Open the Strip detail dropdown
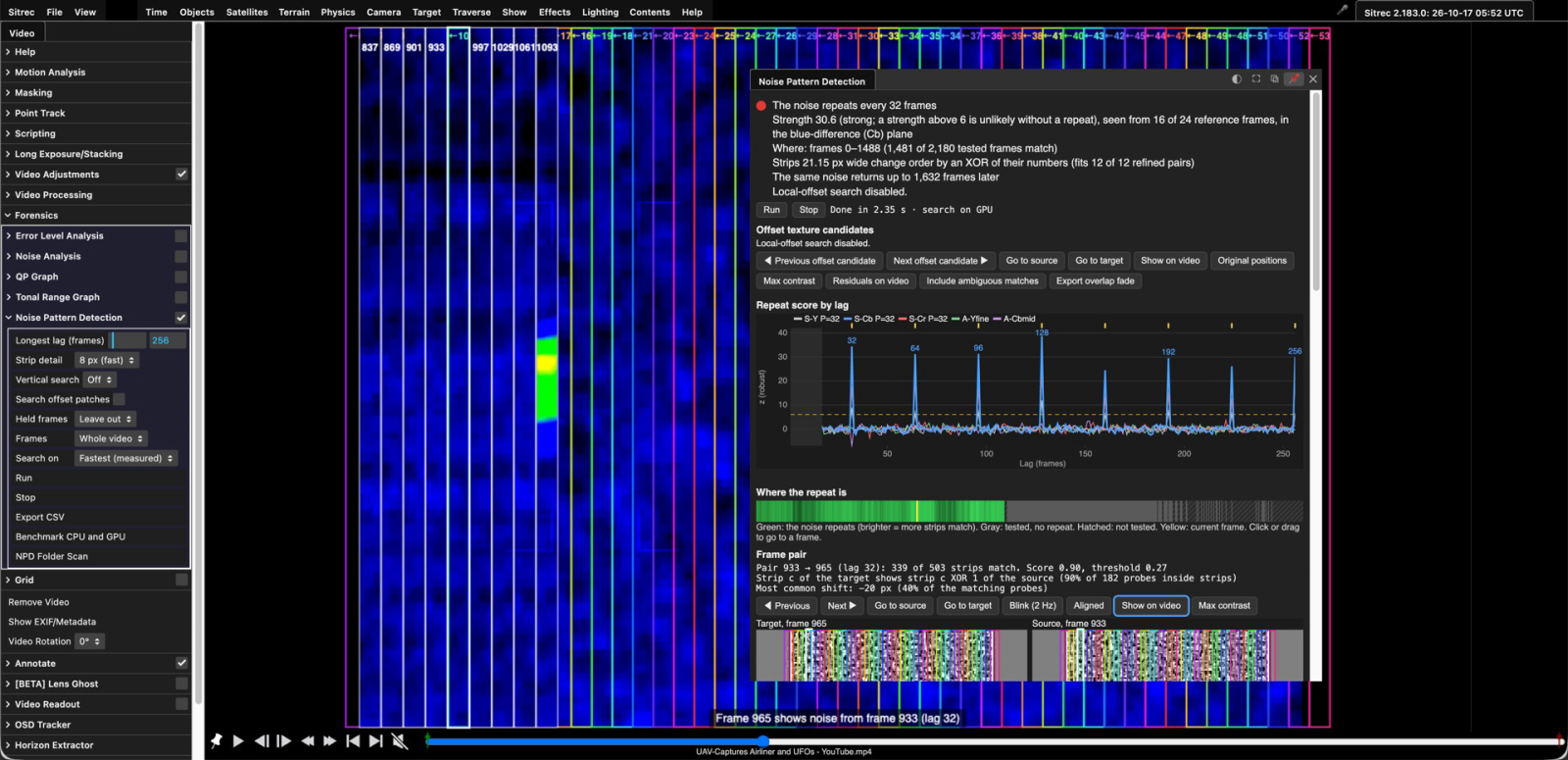The height and width of the screenshot is (760, 1568). (107, 360)
